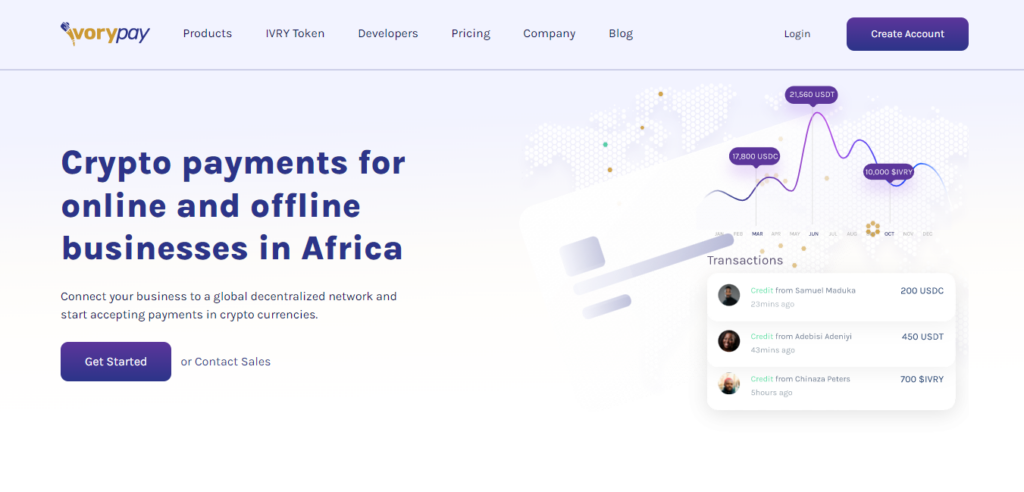Screen dimensions: 1024x492
Task: Click the 10,000 $IVRY chart badge
Action: click(x=889, y=172)
